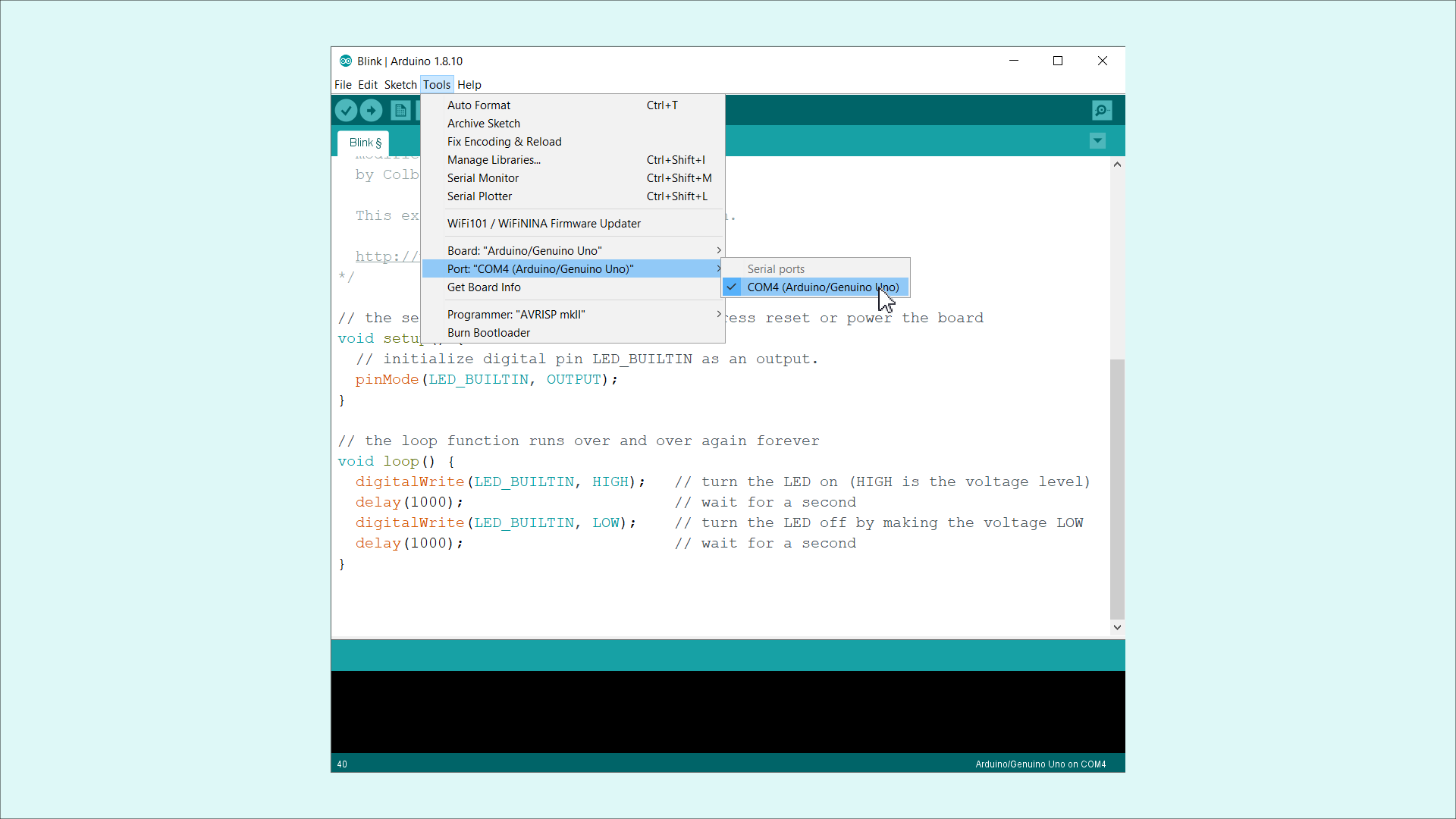Click '// initialize digital pin LED_BUILTIN' comment
This screenshot has height=819, width=1456.
point(587,359)
